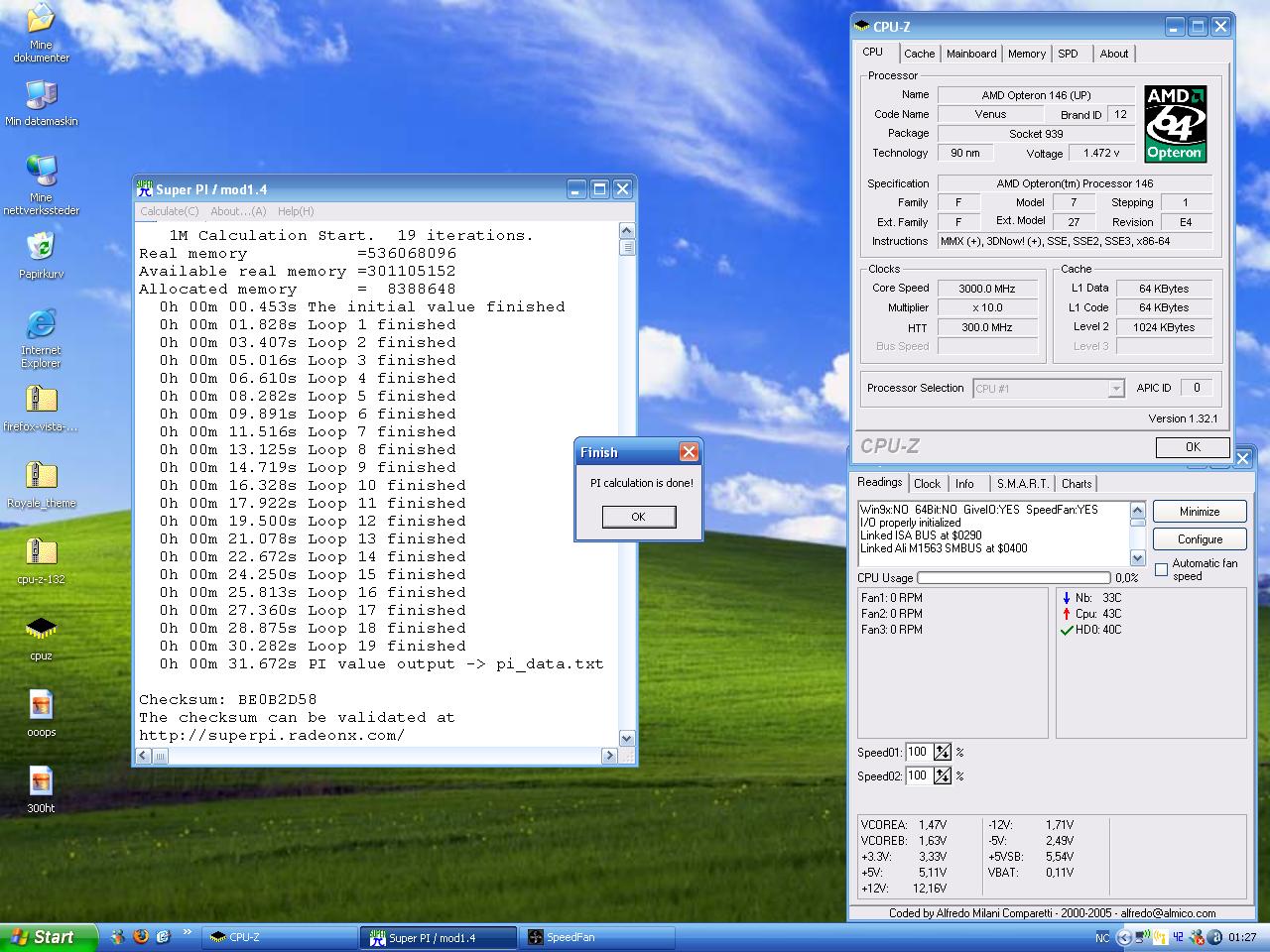The height and width of the screenshot is (952, 1270).
Task: Click the third quick launch icon
Action: [x=164, y=936]
